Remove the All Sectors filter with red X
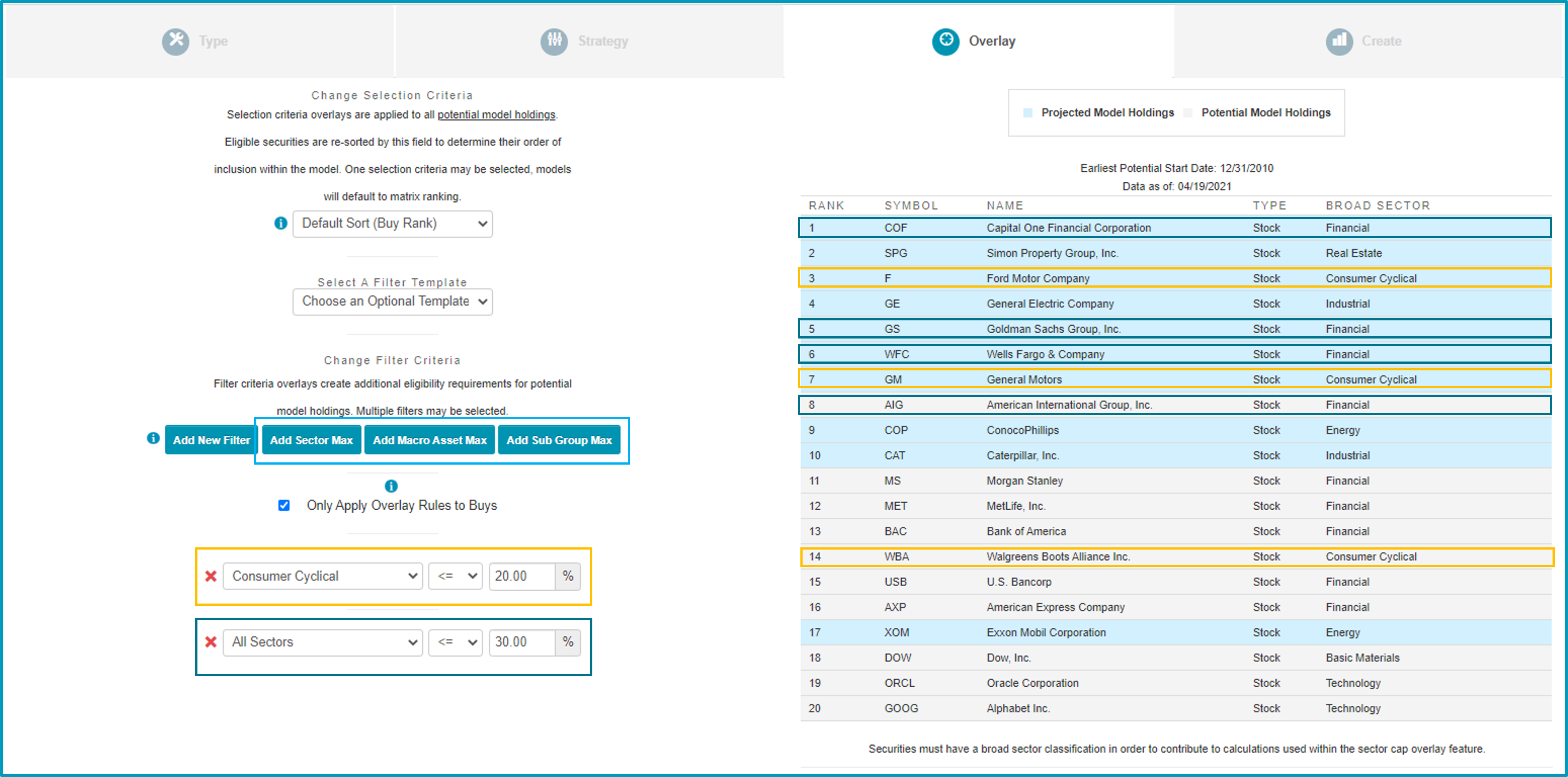 (x=211, y=641)
